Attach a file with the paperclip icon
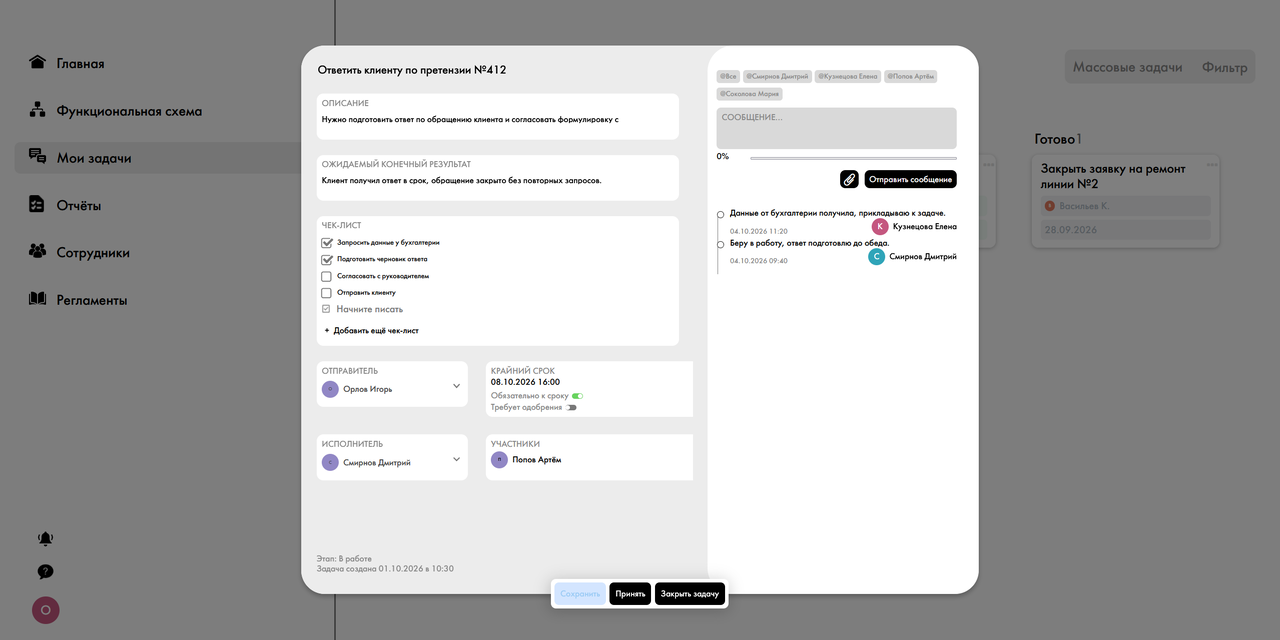 pyautogui.click(x=849, y=179)
